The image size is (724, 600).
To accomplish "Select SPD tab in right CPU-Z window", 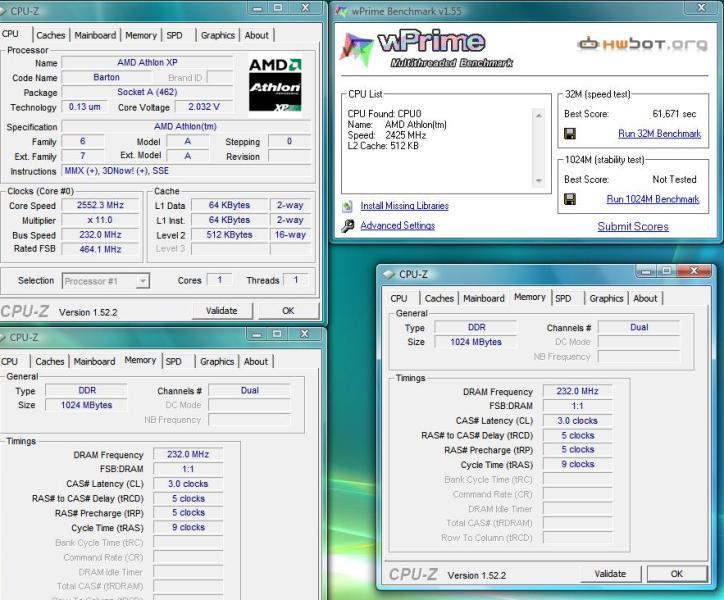I will click(x=563, y=298).
